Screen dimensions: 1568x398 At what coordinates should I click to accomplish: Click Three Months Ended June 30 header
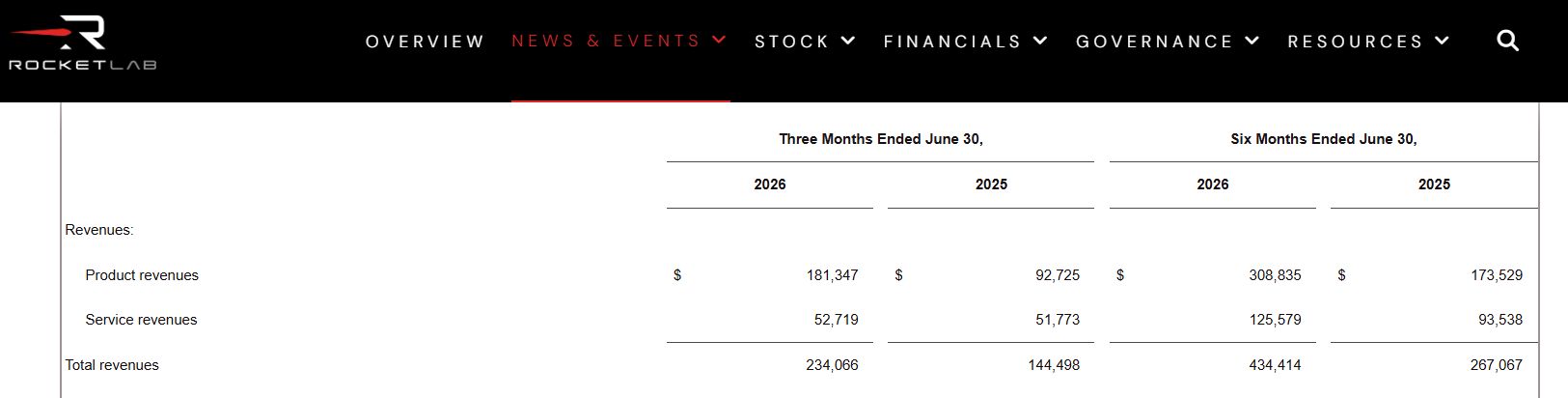(x=881, y=139)
